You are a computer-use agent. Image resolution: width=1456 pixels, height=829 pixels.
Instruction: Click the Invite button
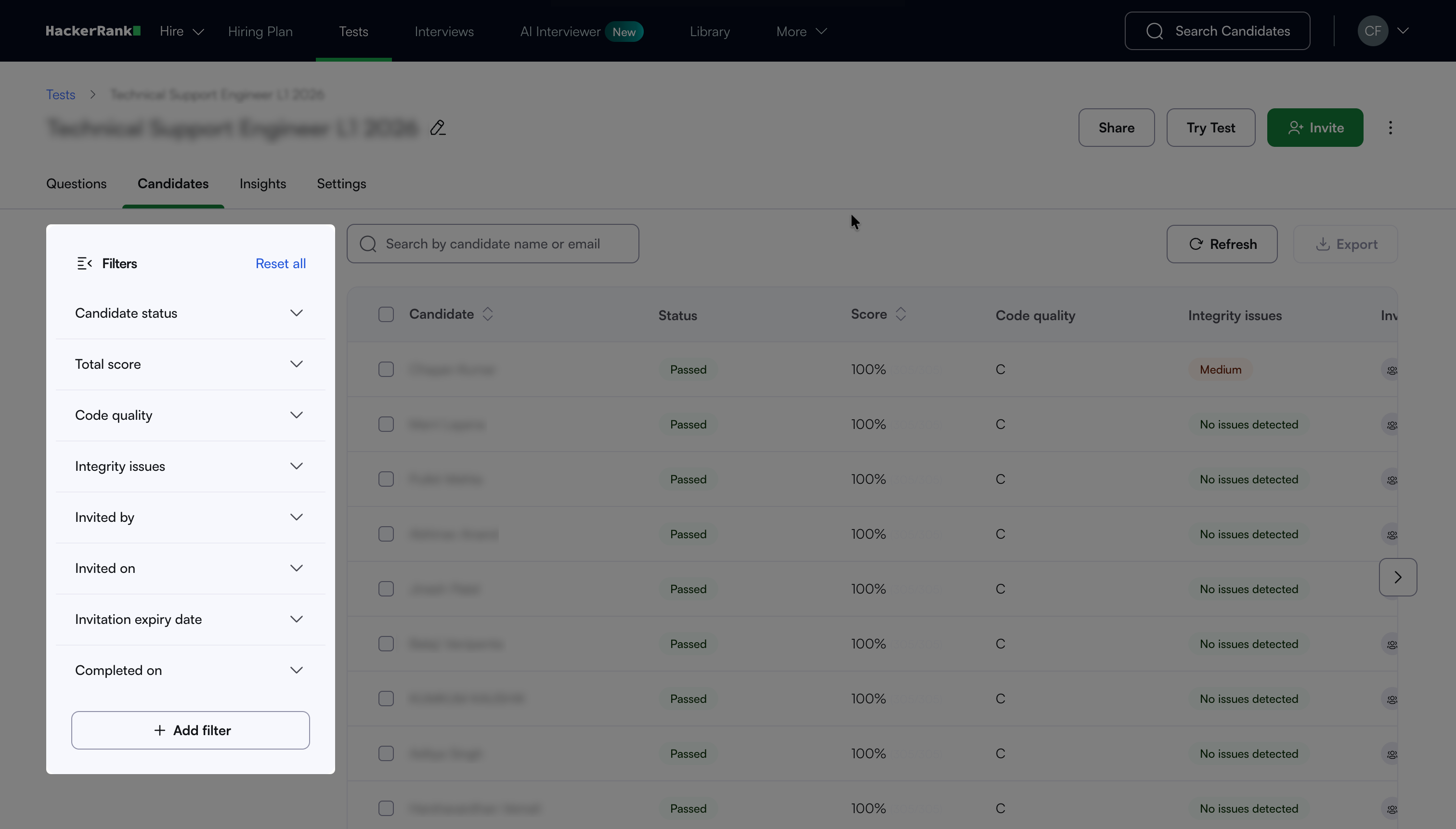[1315, 128]
